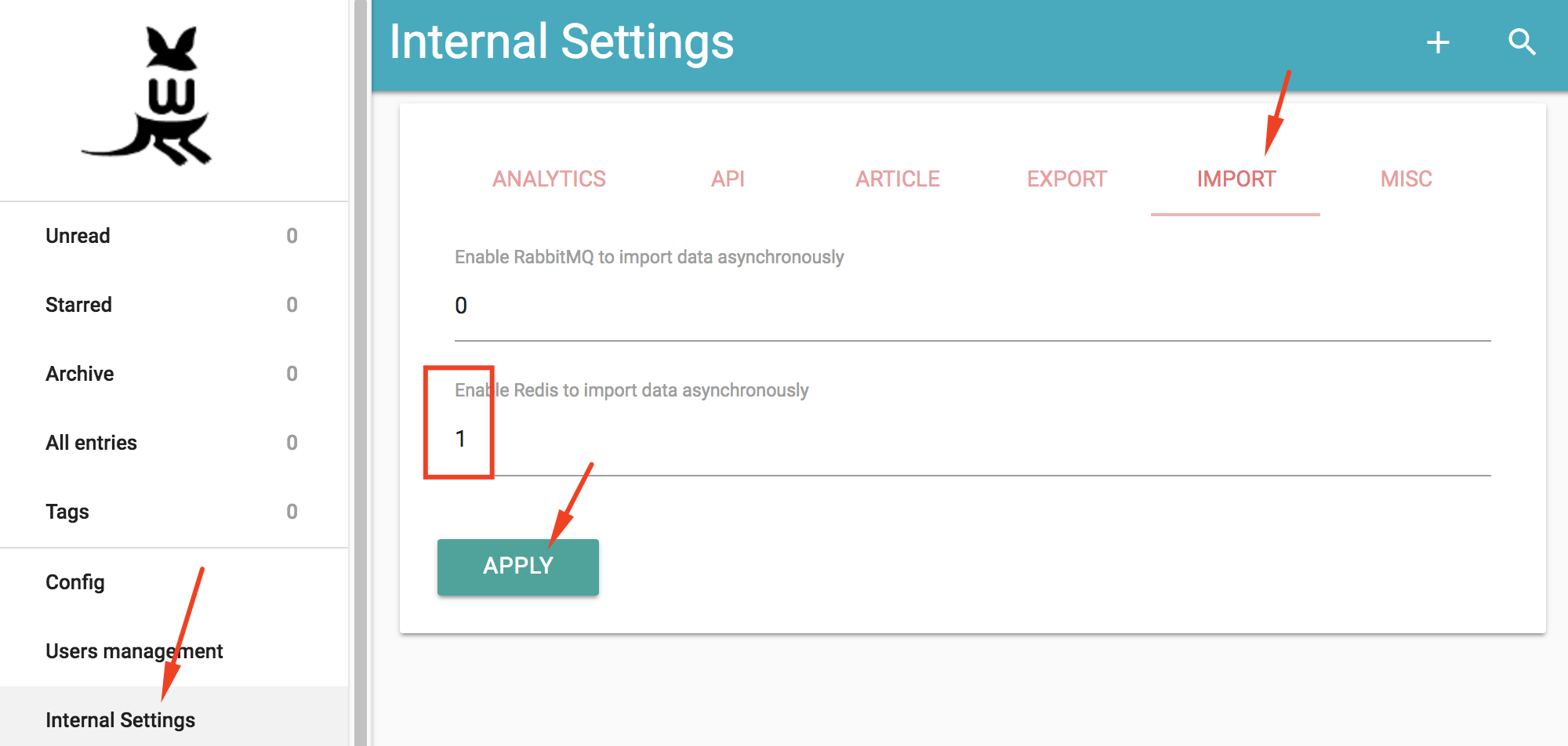Open the Unread entries list
Image resolution: width=1568 pixels, height=746 pixels.
[78, 236]
